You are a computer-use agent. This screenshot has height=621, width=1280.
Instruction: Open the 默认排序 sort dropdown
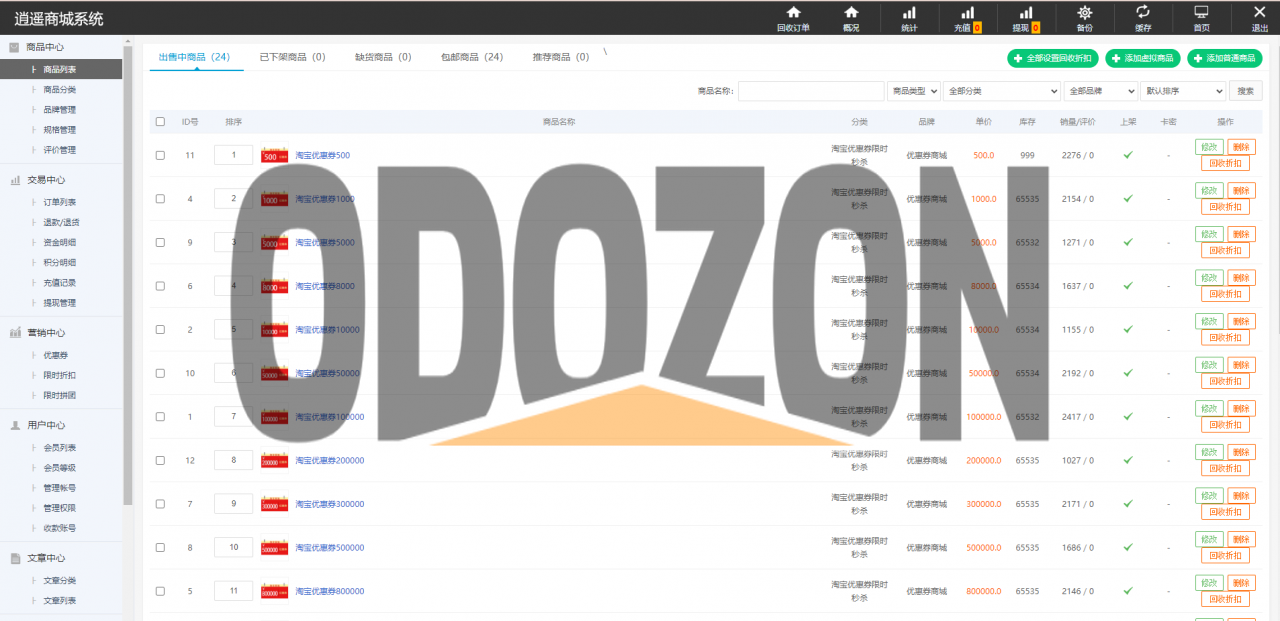pyautogui.click(x=1183, y=91)
